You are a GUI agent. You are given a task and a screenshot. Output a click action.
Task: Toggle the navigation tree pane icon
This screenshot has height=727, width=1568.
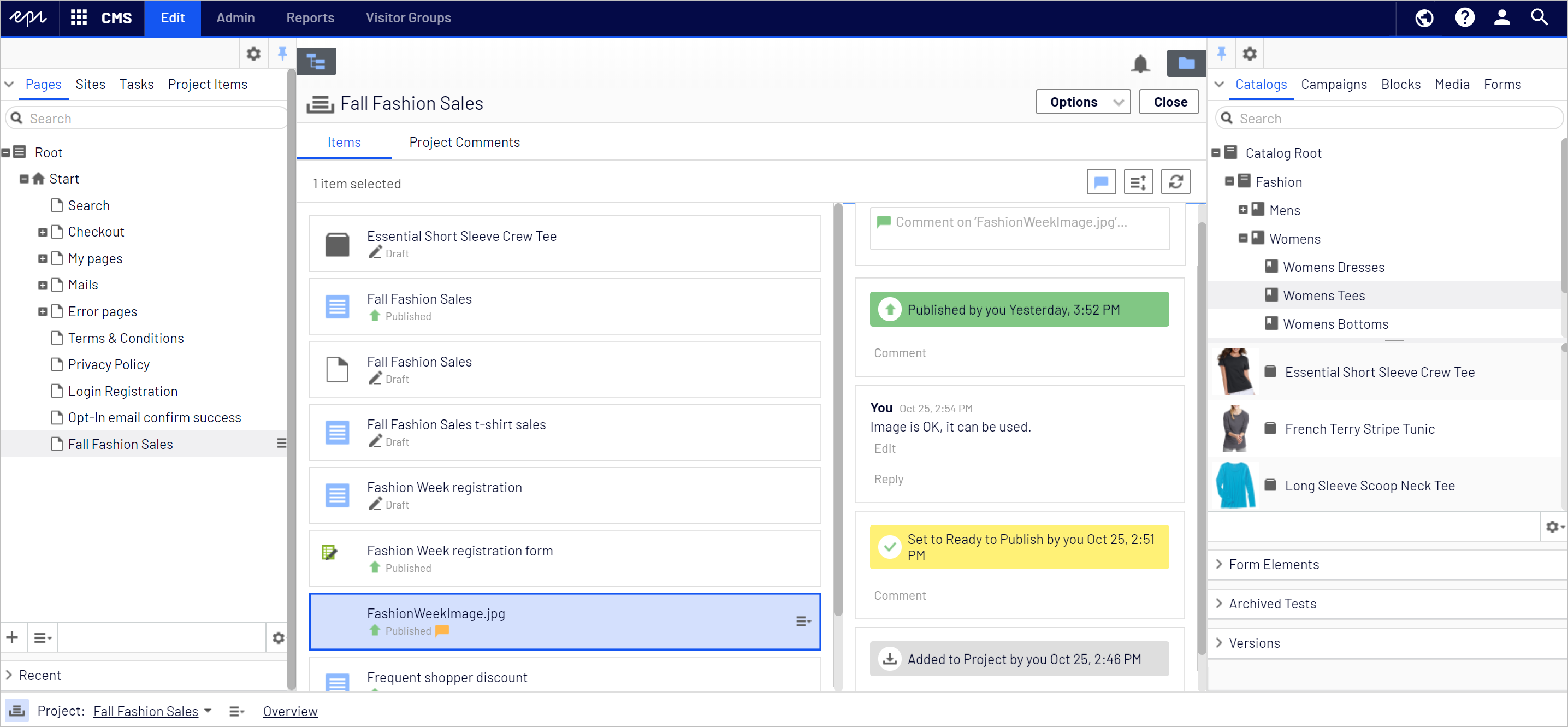click(317, 62)
